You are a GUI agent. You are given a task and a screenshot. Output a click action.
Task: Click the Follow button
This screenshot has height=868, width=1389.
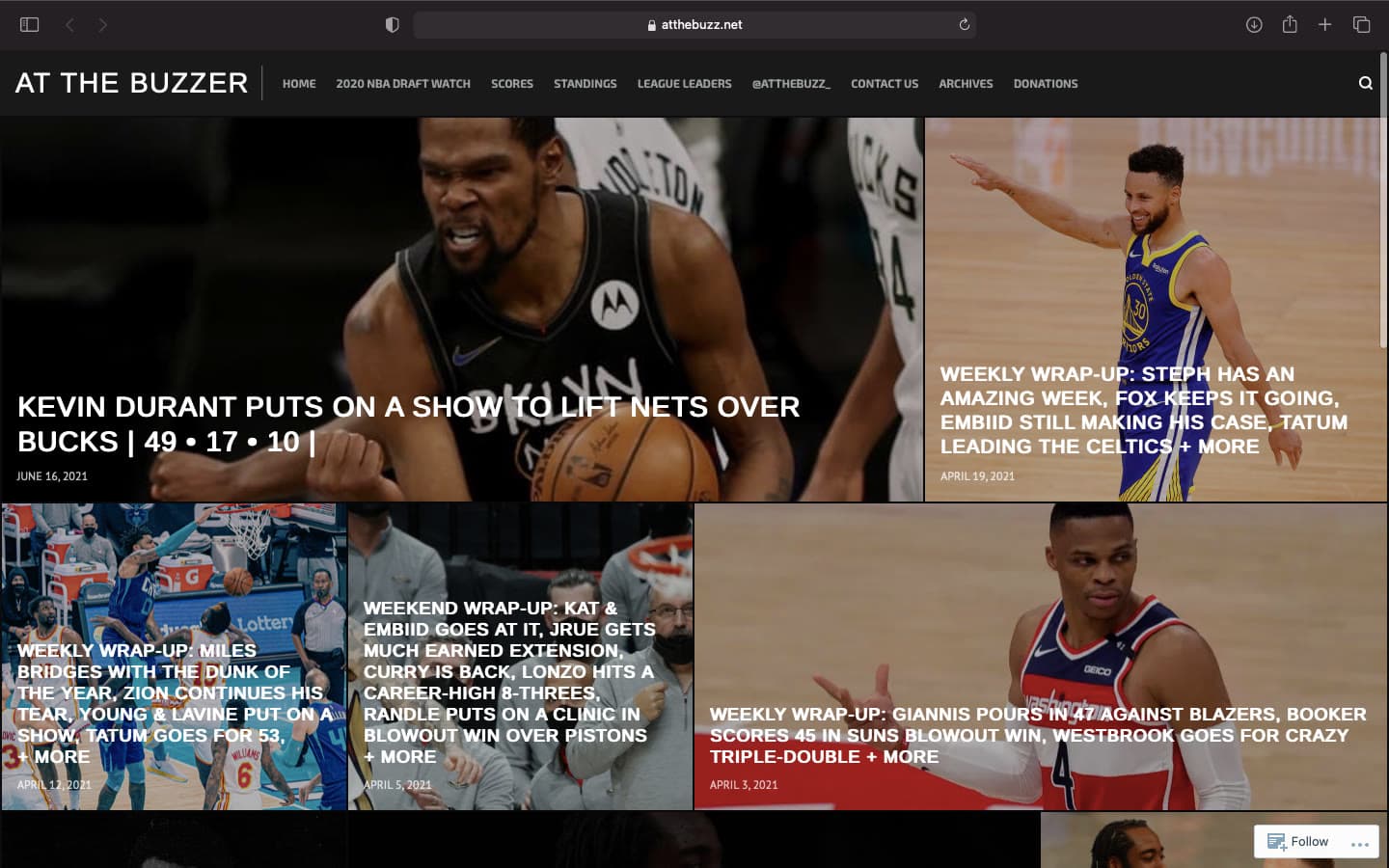(1297, 841)
